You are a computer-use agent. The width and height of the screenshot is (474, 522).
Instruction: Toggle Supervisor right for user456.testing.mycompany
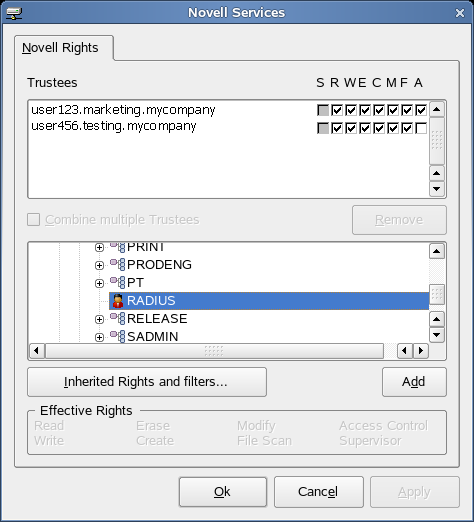coord(323,128)
